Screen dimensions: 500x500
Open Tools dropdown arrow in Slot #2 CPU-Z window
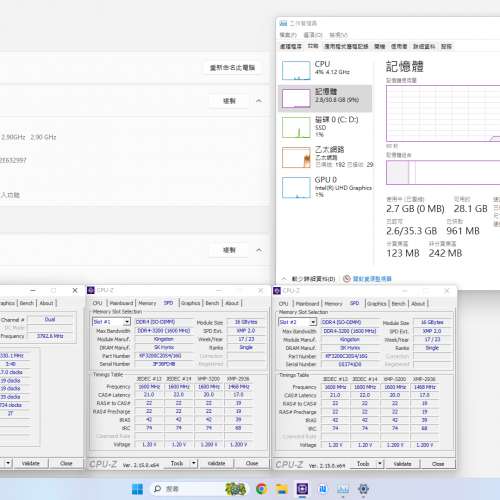380,464
